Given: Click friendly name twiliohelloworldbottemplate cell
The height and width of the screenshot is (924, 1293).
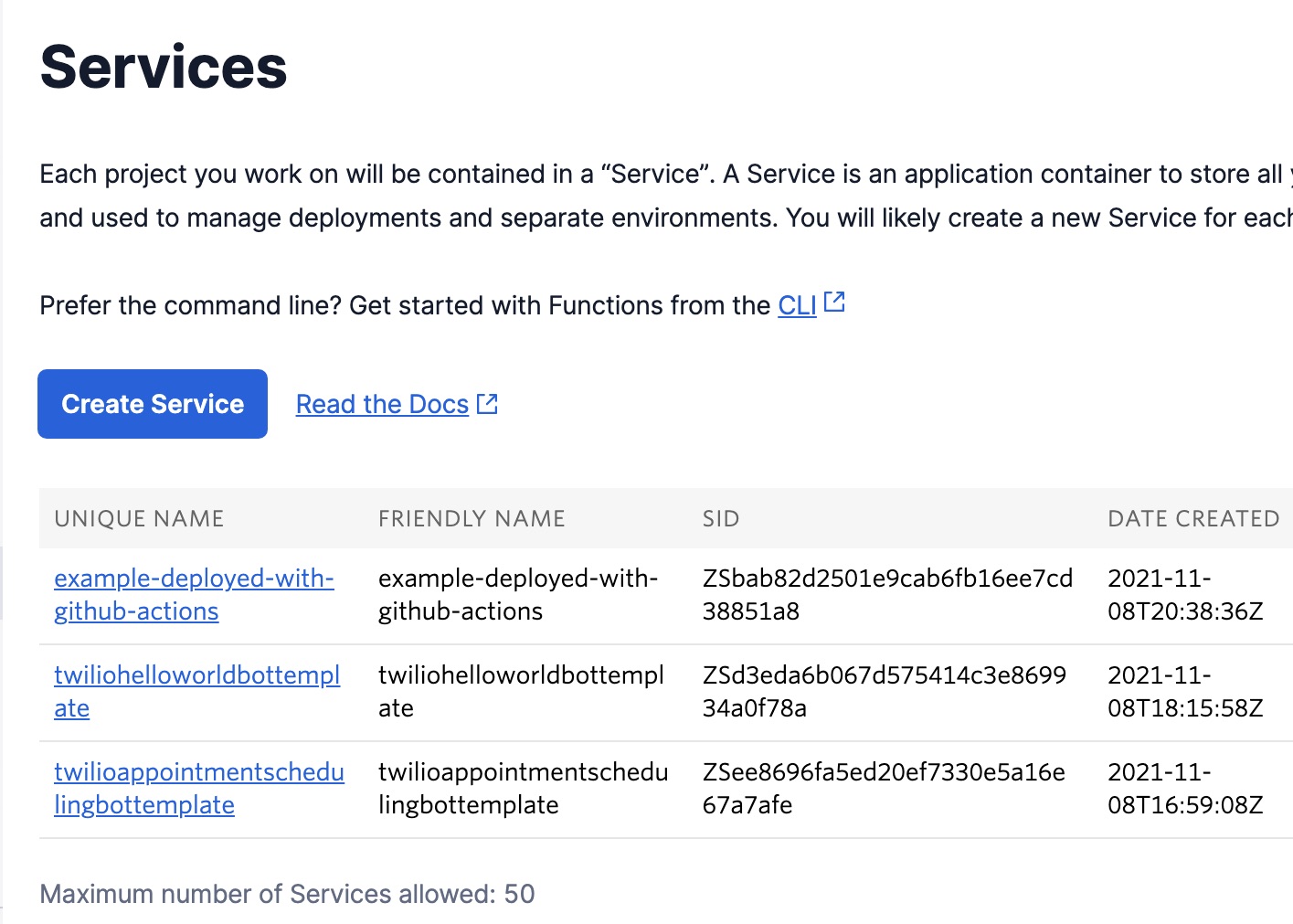Looking at the screenshot, I should coord(521,691).
